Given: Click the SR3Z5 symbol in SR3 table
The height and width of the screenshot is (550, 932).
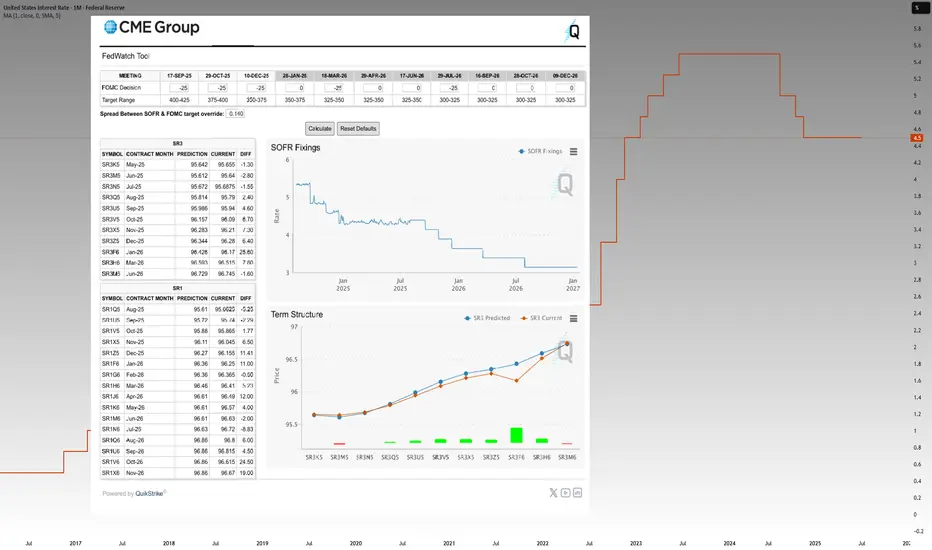Looking at the screenshot, I should (x=111, y=241).
